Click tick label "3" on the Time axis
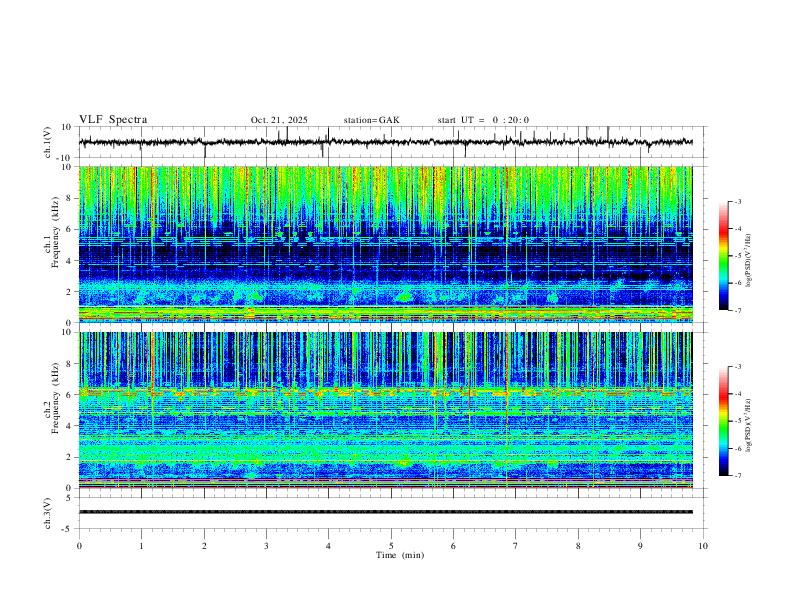792x612 pixels. (266, 546)
